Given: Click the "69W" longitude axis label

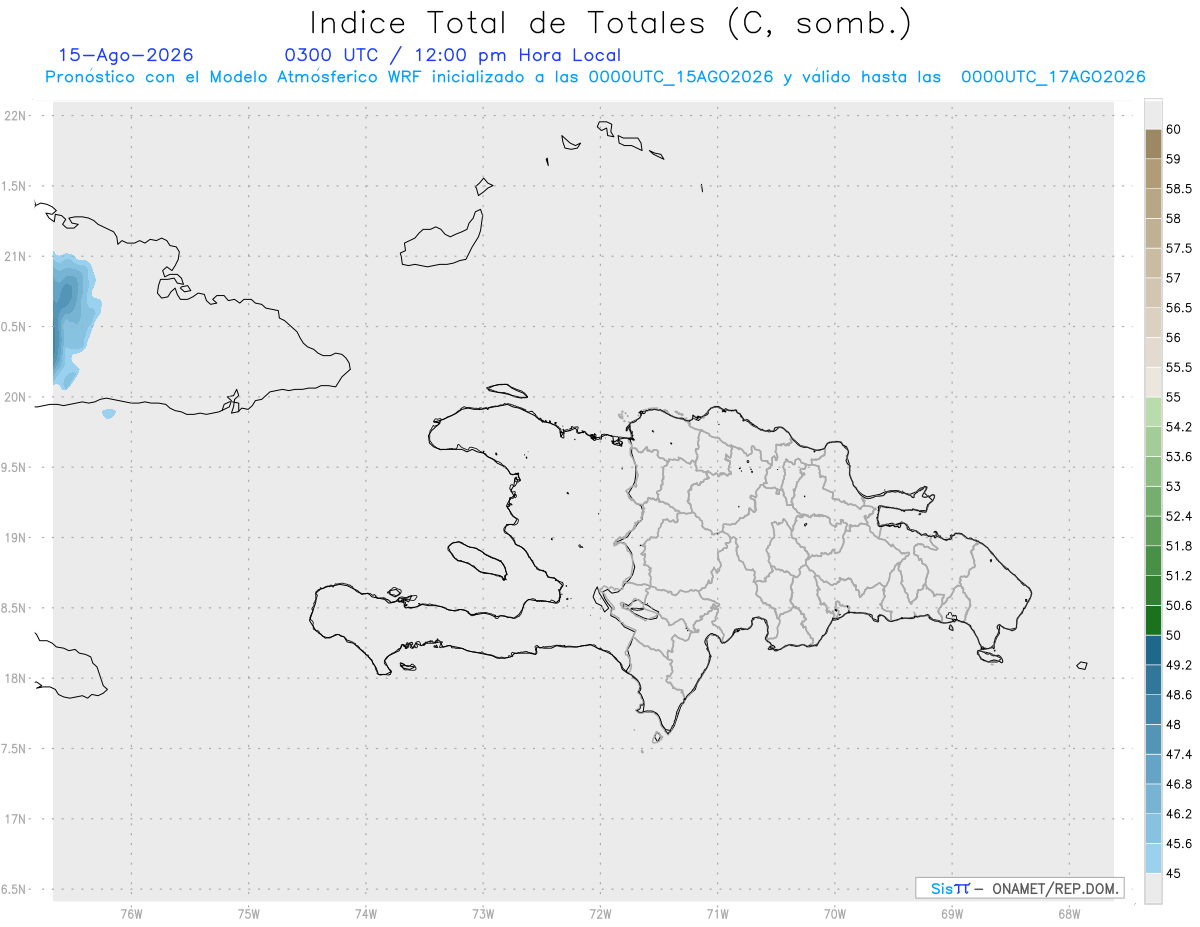Looking at the screenshot, I should point(952,914).
